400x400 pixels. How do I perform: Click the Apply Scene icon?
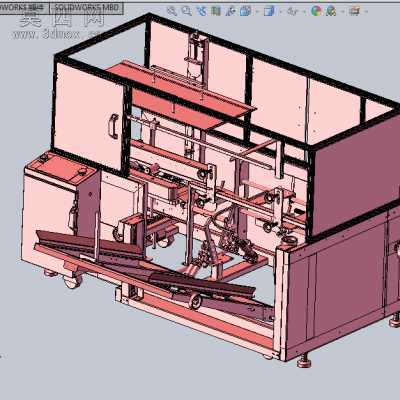pyautogui.click(x=331, y=11)
